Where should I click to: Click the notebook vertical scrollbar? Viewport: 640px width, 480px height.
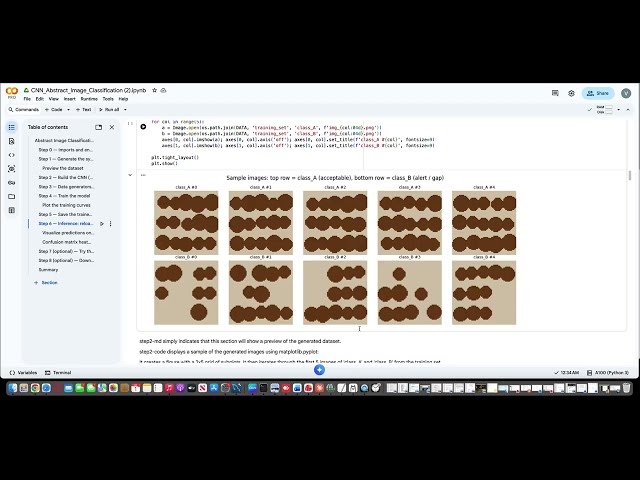630,176
